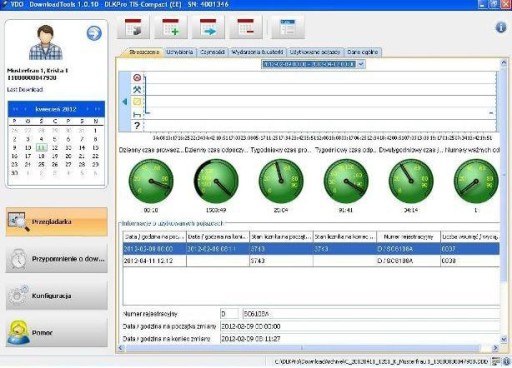
Task: Switch to the Dane ogólne tab
Action: pyautogui.click(x=362, y=52)
